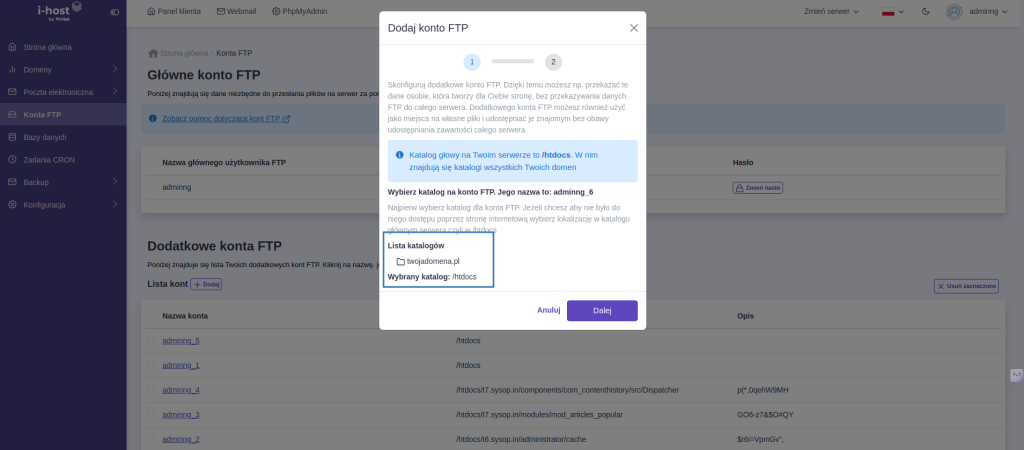1024x450 pixels.
Task: Check the adminng_1 account checkbox
Action: (x=151, y=365)
